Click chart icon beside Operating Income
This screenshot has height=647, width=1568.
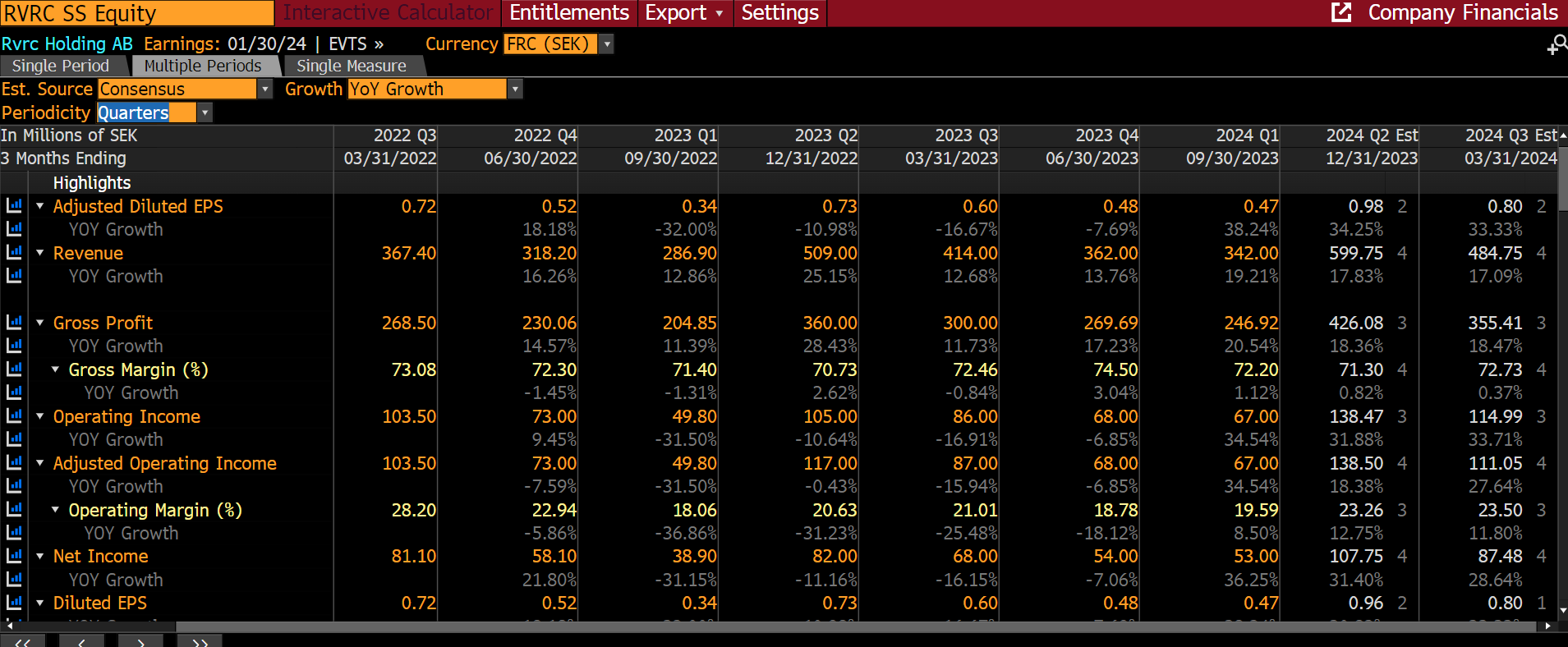click(14, 416)
